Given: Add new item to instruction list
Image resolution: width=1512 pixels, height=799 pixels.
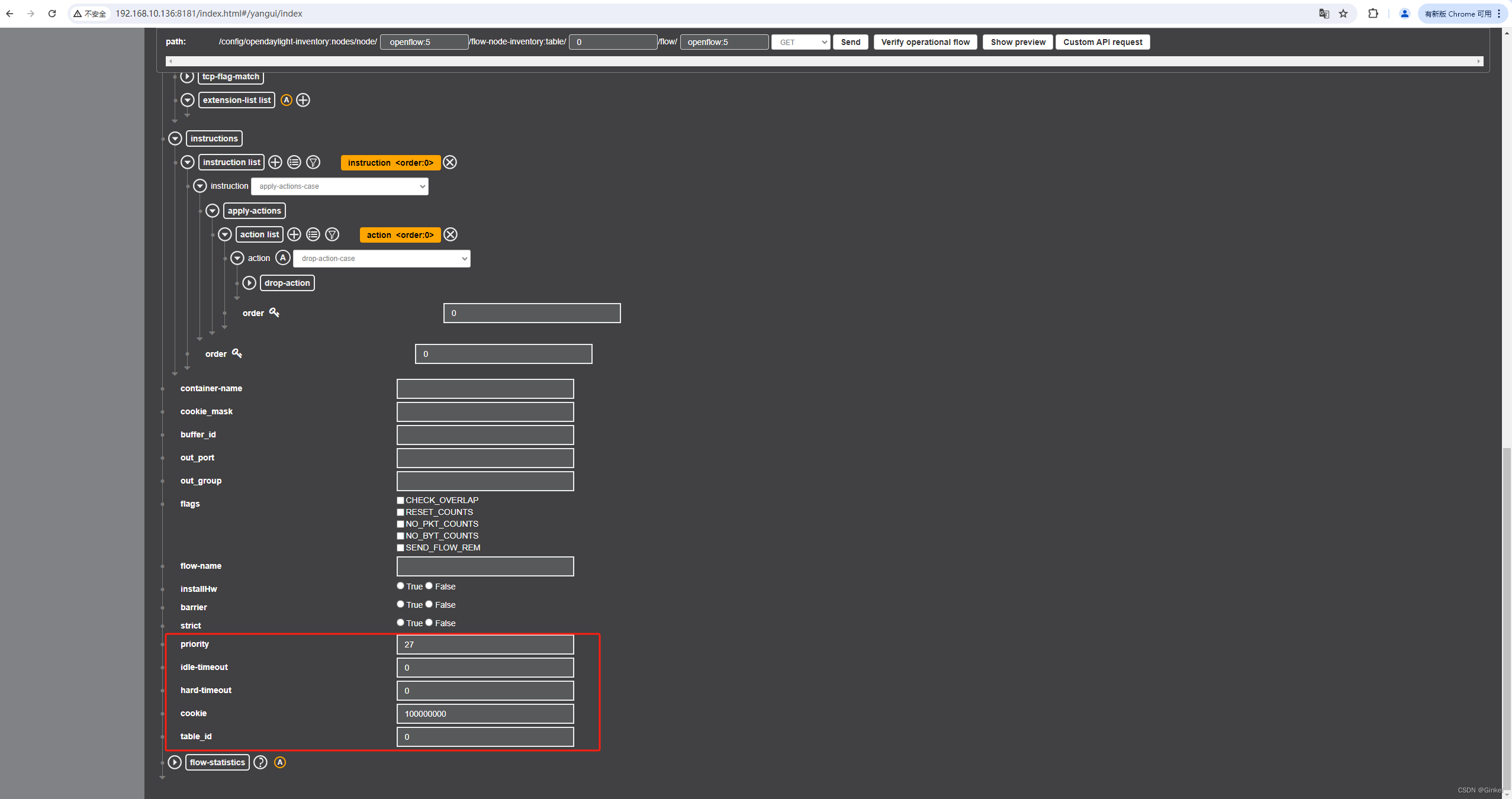Looking at the screenshot, I should tap(275, 162).
